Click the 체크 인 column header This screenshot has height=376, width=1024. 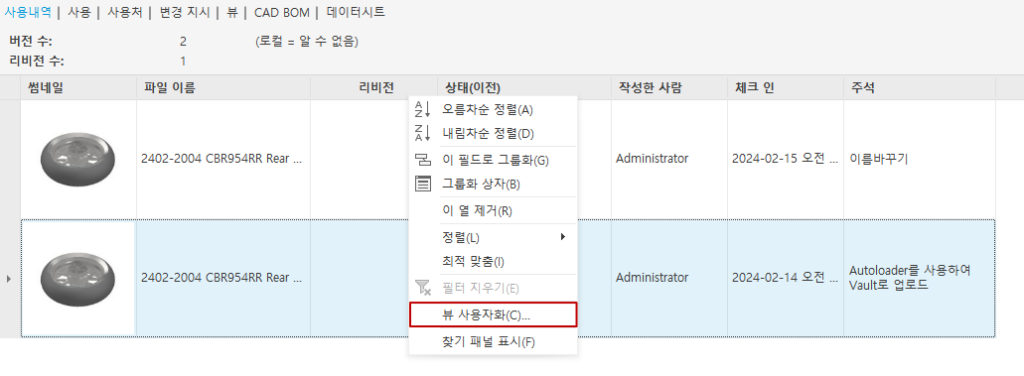[785, 87]
